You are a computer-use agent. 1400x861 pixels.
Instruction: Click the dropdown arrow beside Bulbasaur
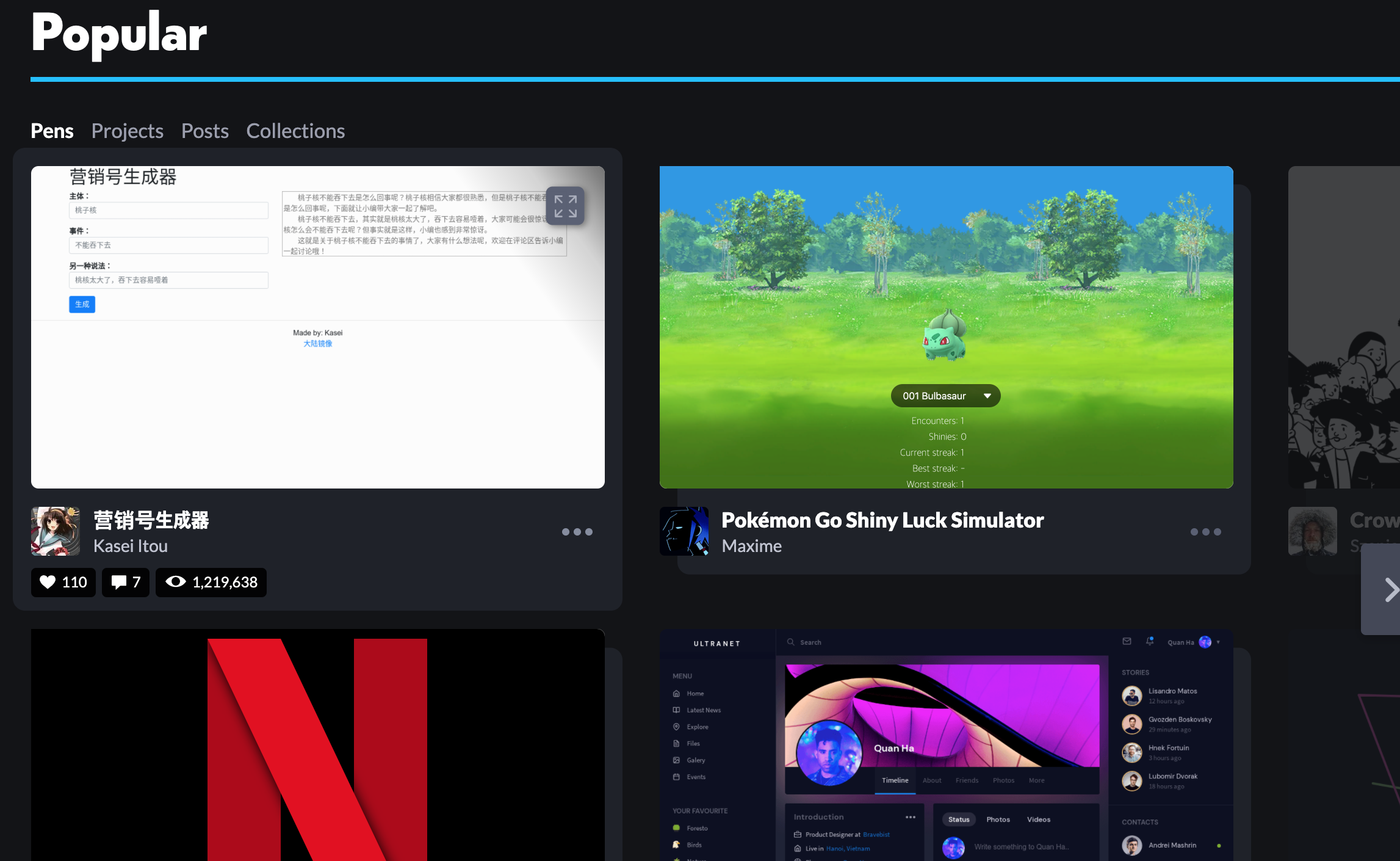coord(987,396)
